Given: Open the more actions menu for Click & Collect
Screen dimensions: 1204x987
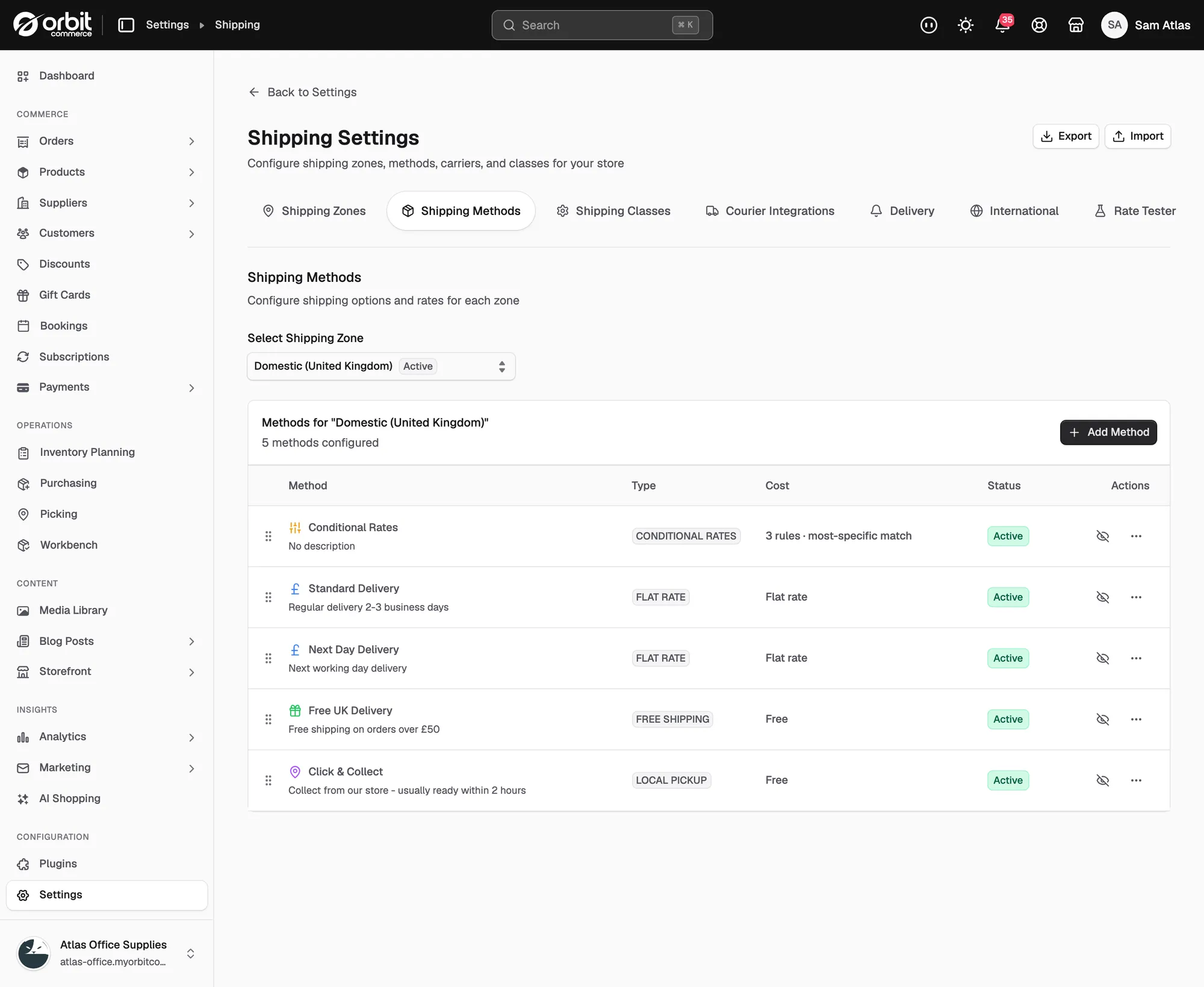Looking at the screenshot, I should pos(1136,780).
